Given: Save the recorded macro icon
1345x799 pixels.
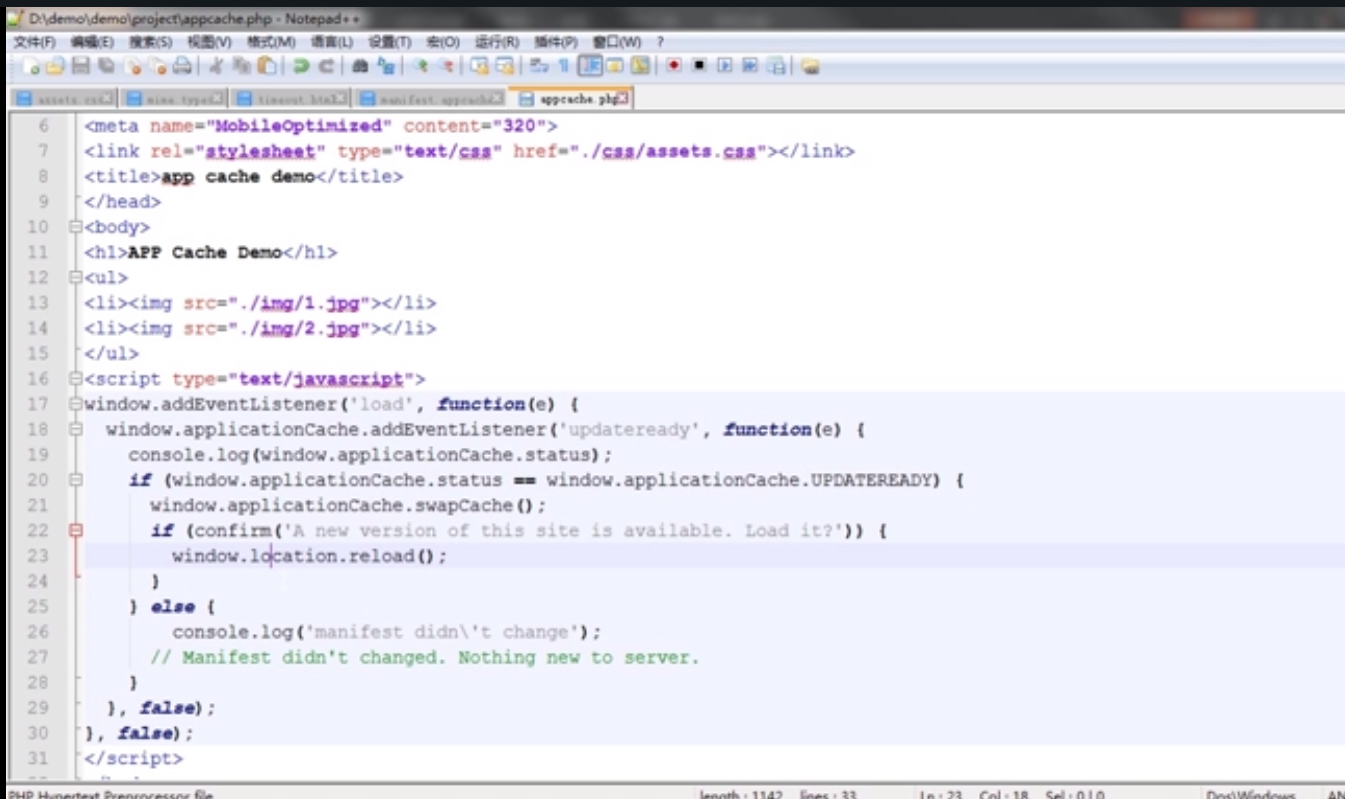Looking at the screenshot, I should (776, 66).
